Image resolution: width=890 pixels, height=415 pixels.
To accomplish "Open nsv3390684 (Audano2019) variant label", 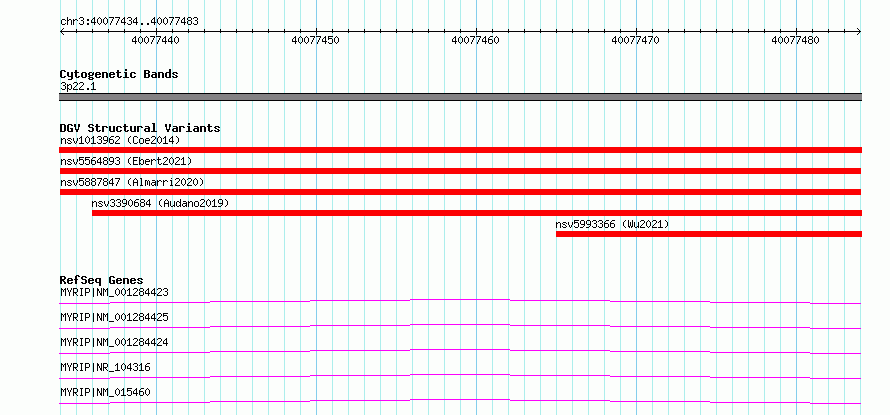I will click(x=160, y=203).
